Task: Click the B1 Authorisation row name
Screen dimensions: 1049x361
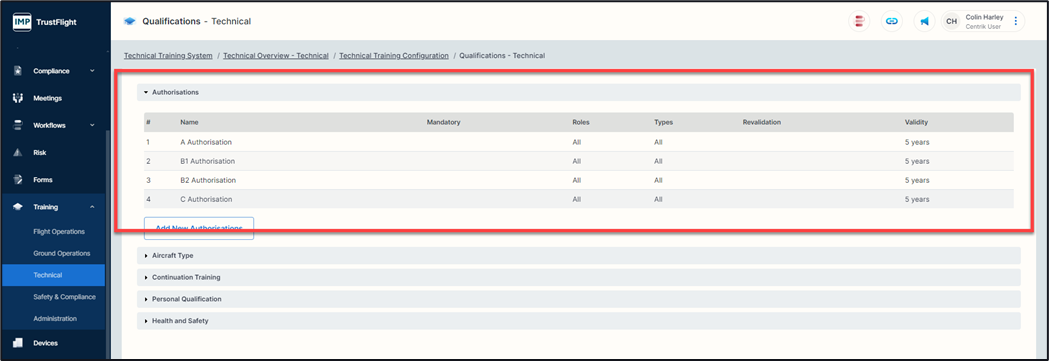Action: [207, 161]
